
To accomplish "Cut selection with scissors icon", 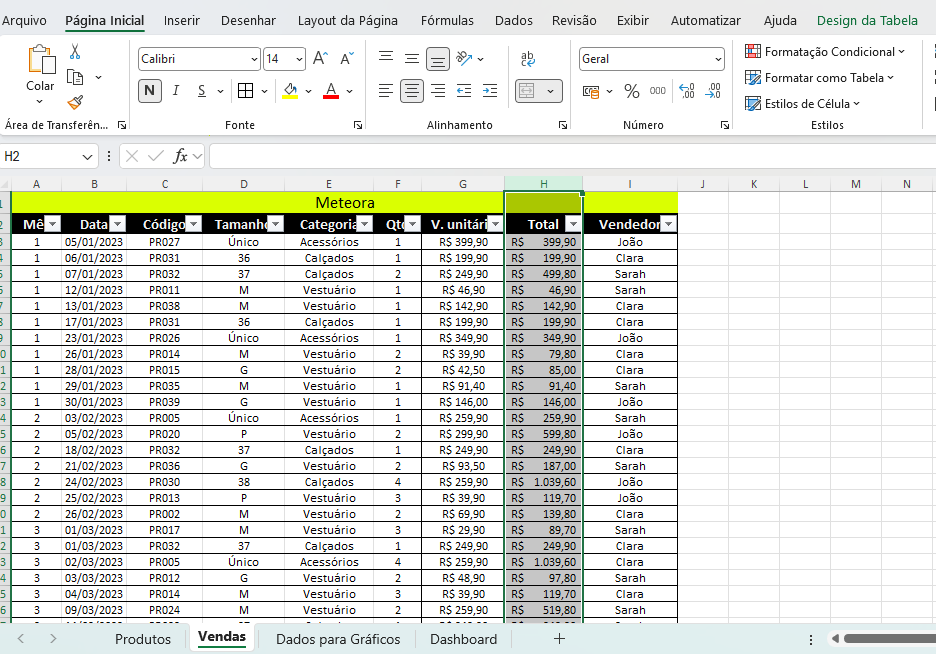I will [75, 51].
